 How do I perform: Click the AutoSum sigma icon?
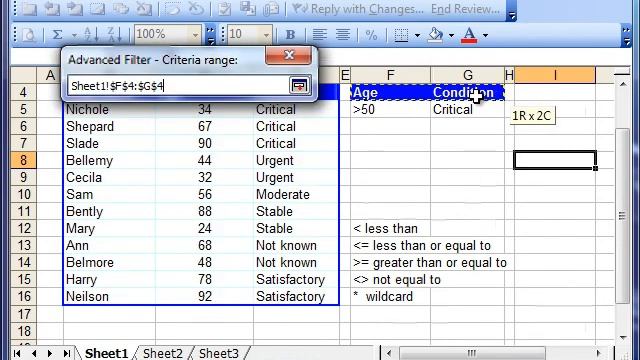(57, 35)
